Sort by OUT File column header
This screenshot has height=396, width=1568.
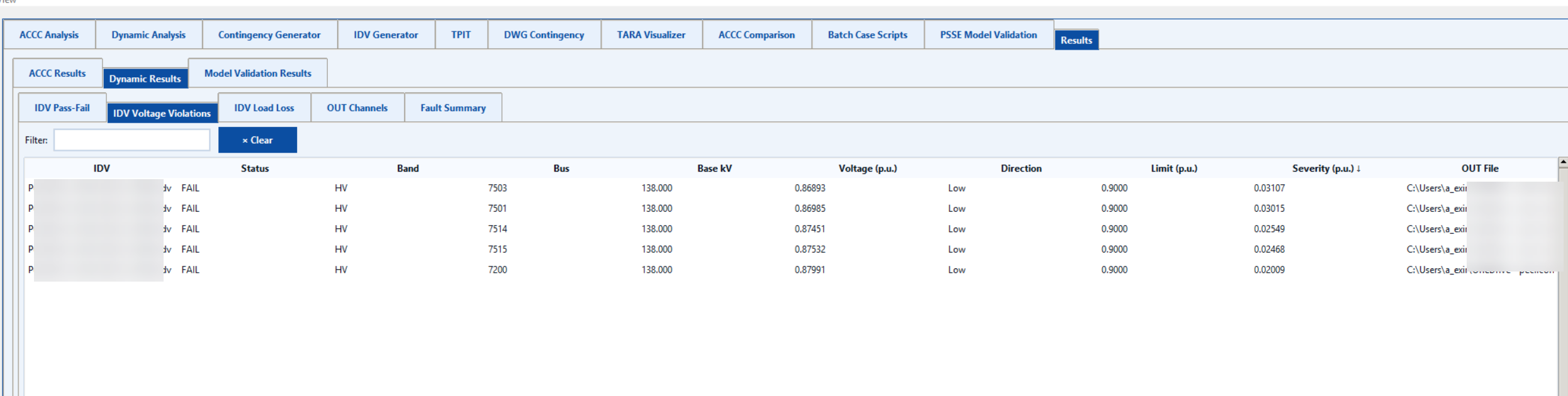1480,168
